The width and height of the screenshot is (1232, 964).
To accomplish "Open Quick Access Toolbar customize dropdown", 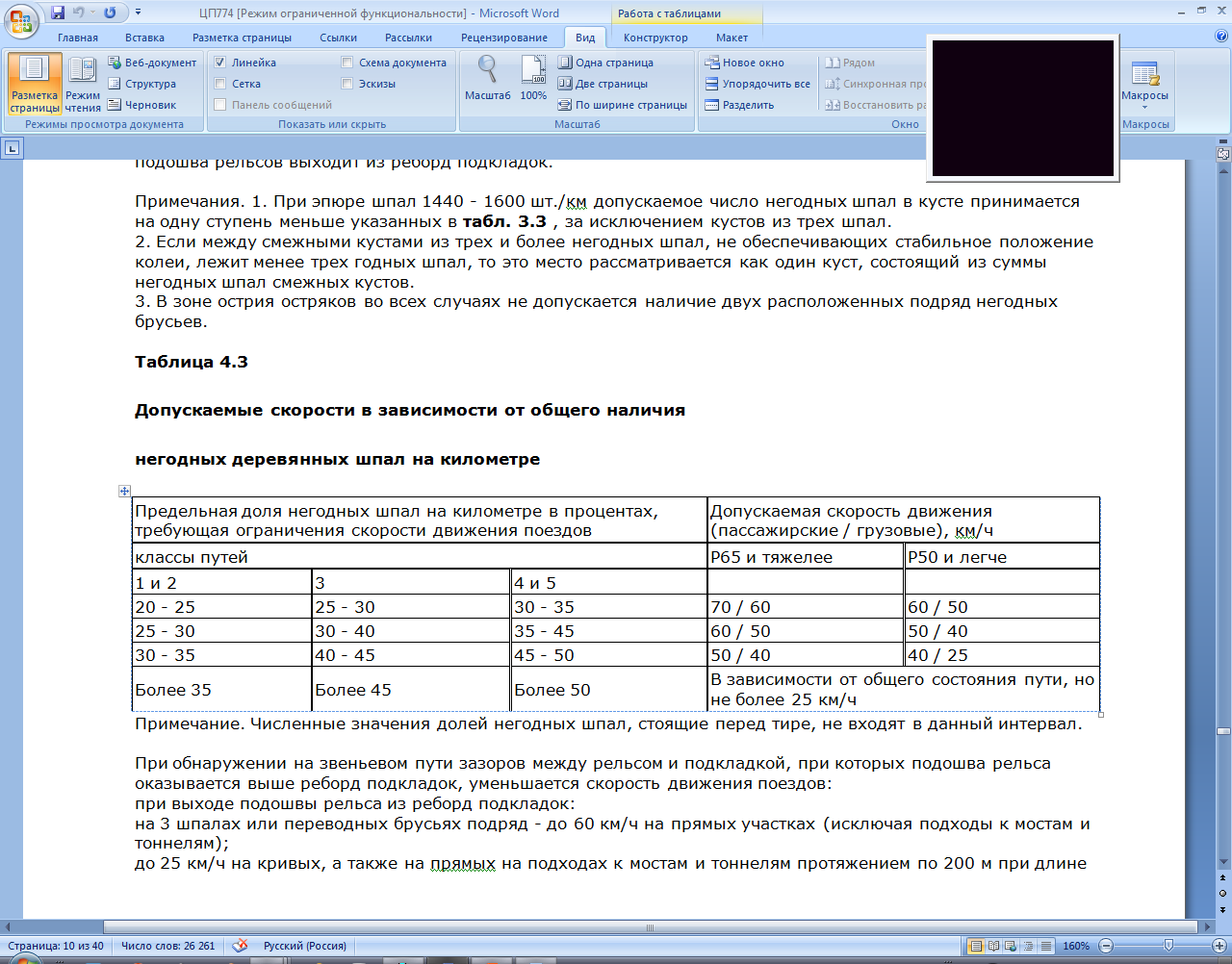I will click(x=138, y=13).
